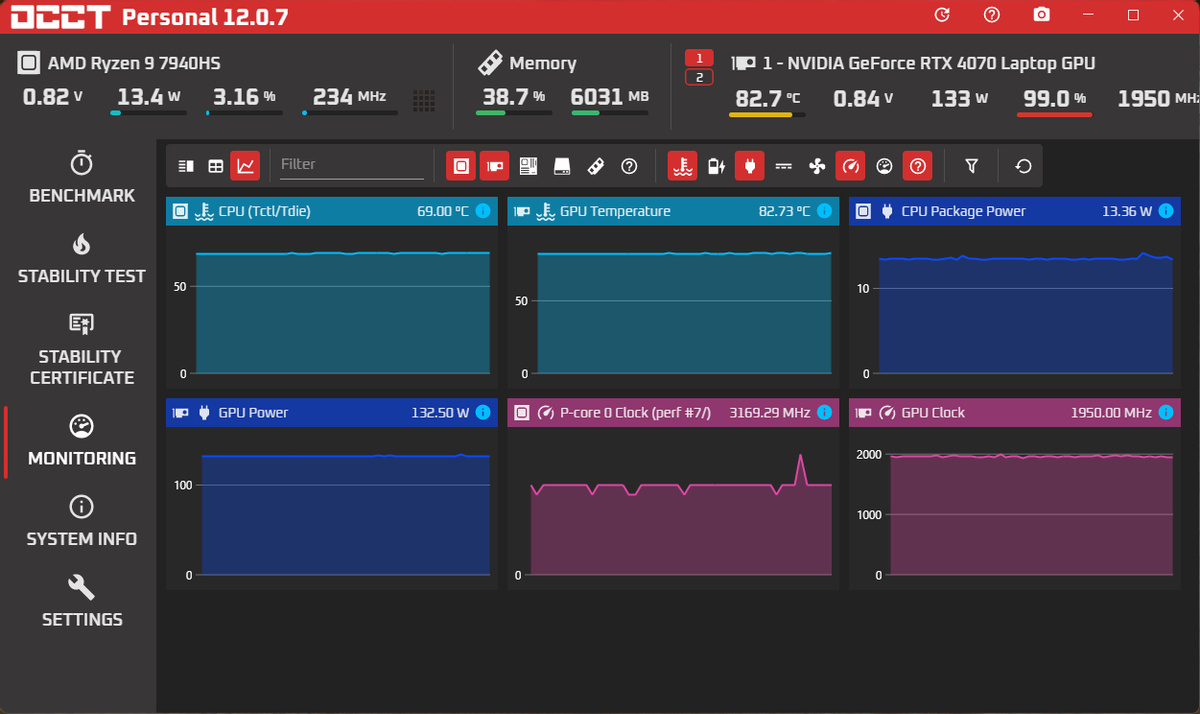This screenshot has width=1200, height=714.
Task: Open info for P-core 0 Clock graph
Action: [824, 412]
